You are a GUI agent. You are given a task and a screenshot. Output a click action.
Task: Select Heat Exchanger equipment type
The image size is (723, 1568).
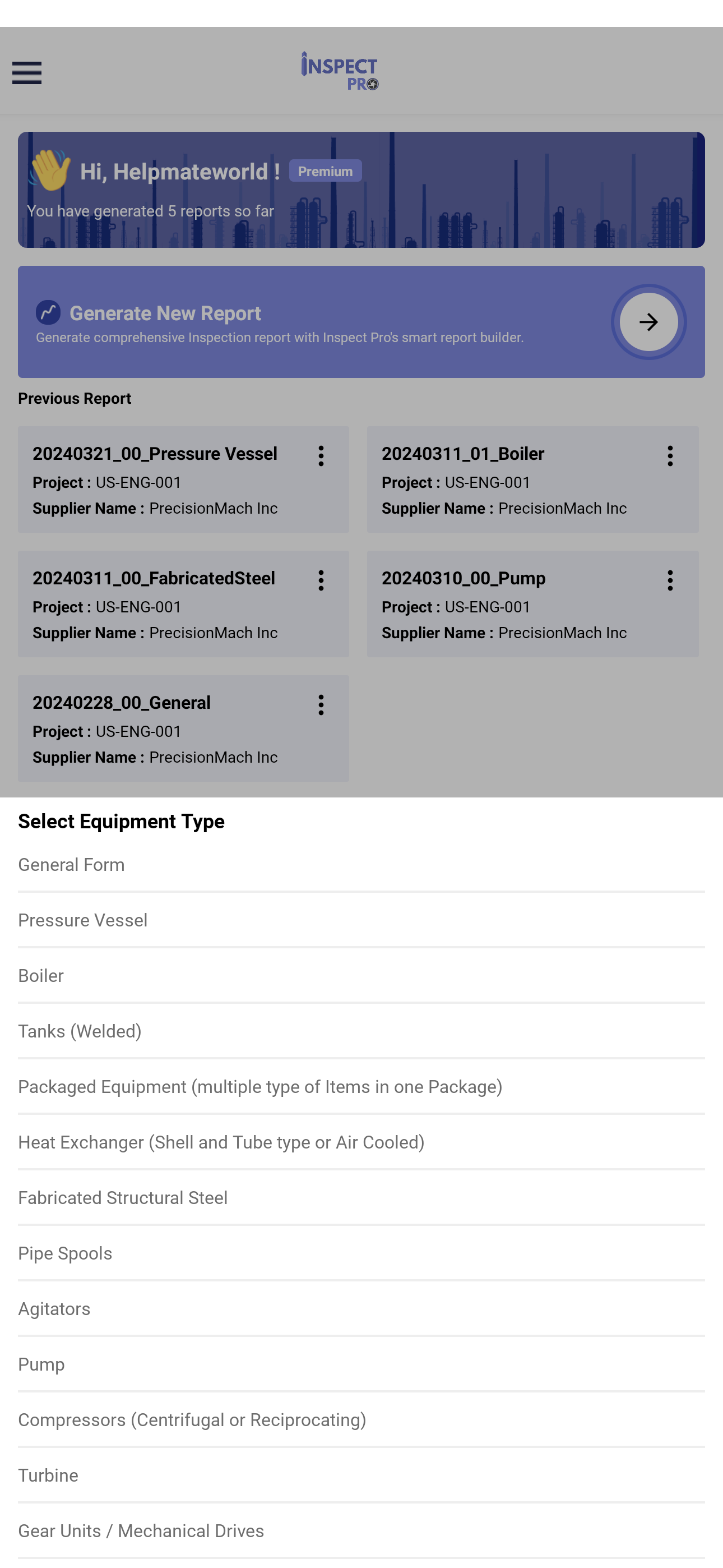(x=361, y=1142)
